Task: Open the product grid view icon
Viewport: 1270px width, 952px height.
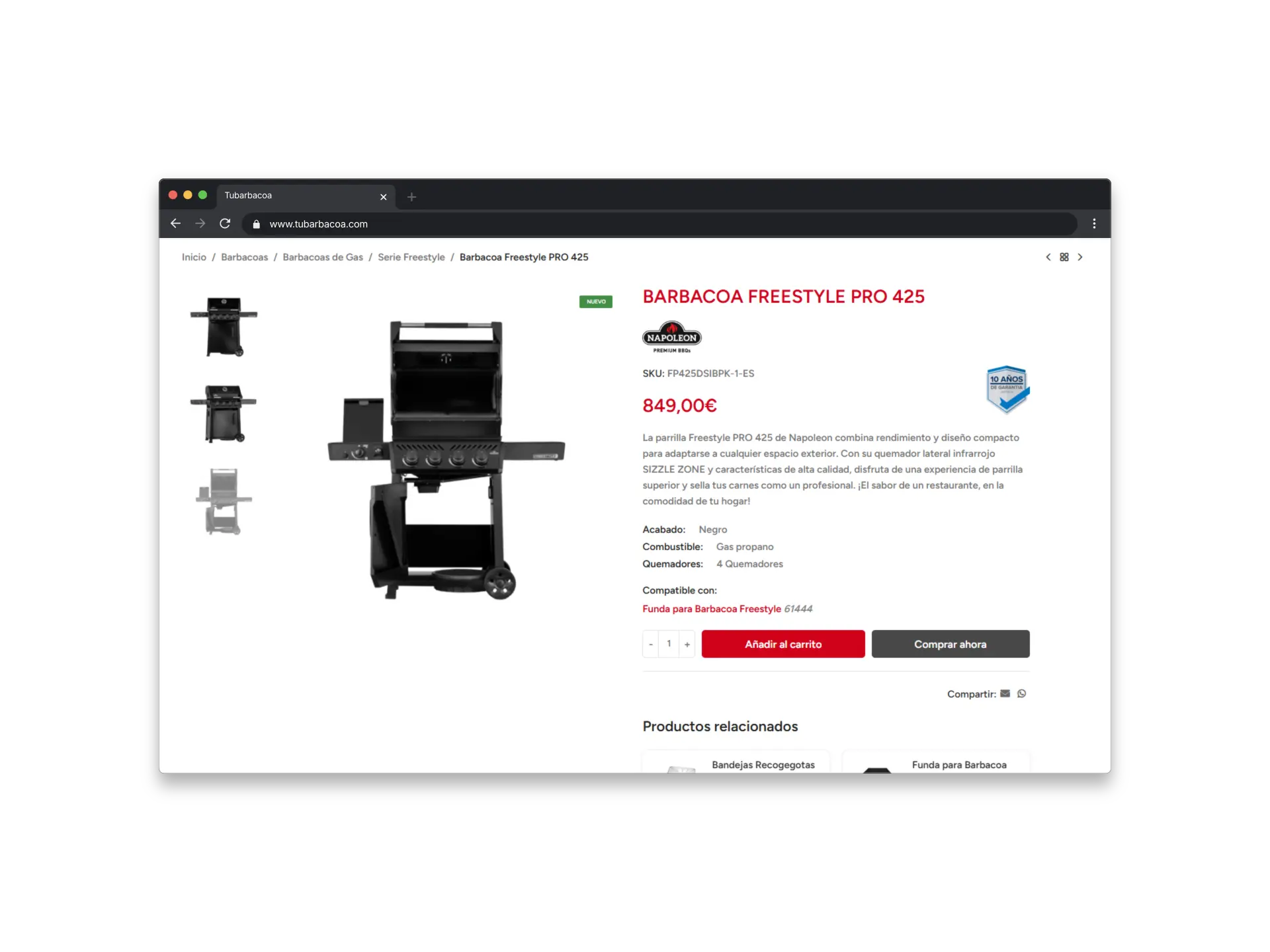Action: (1064, 257)
